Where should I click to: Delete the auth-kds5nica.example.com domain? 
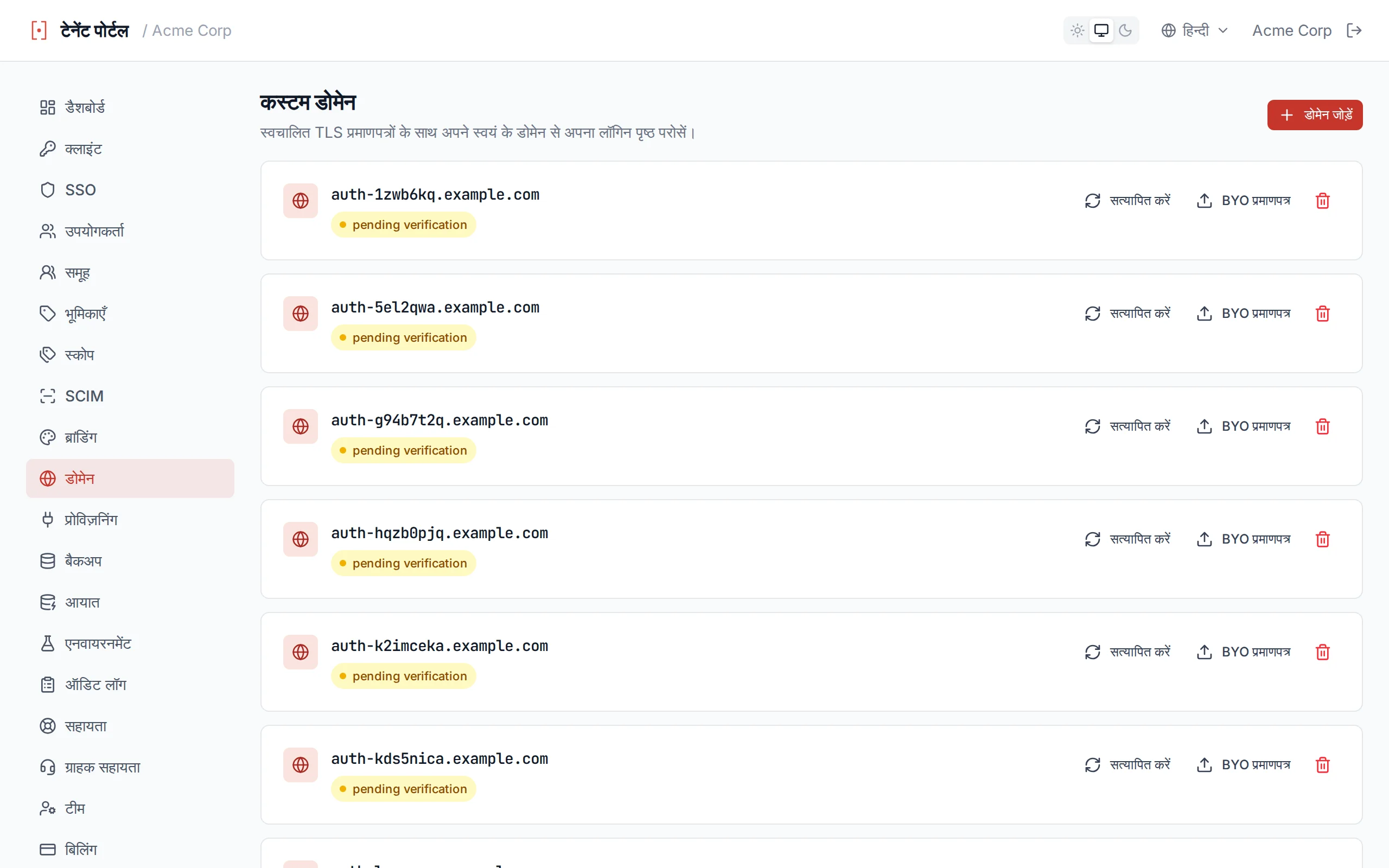1322,765
